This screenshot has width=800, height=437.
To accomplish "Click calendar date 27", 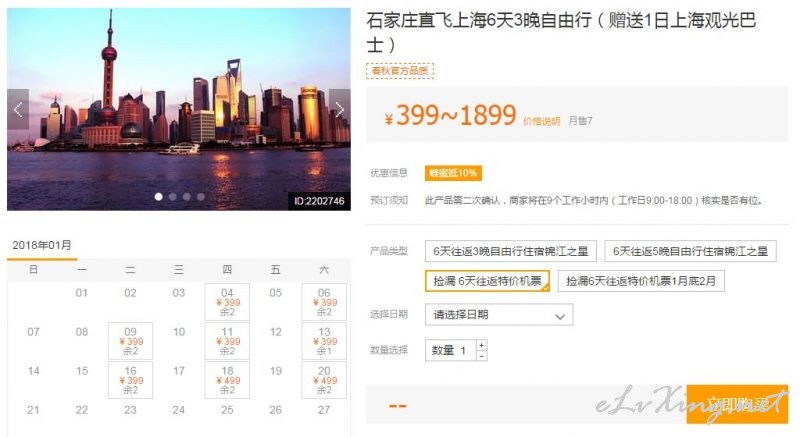I will click(x=324, y=409).
